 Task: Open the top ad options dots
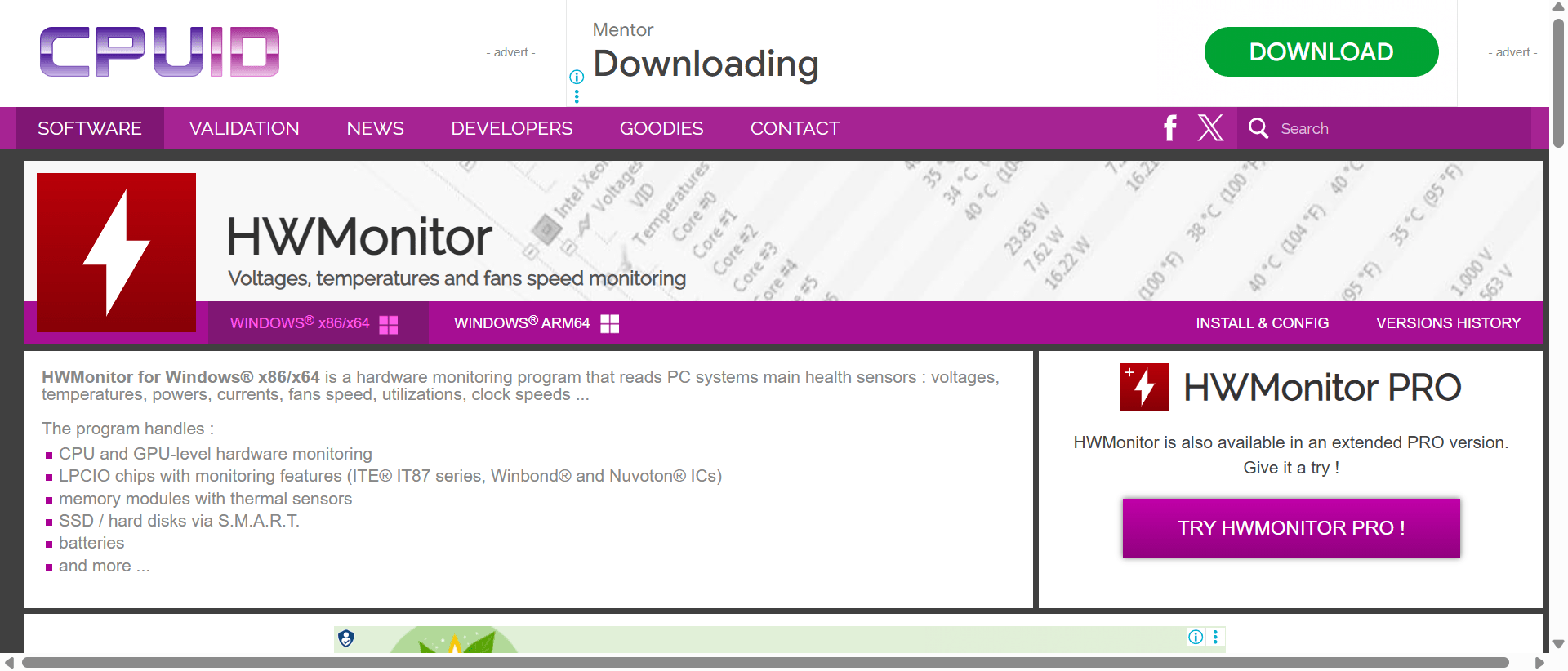click(x=577, y=96)
